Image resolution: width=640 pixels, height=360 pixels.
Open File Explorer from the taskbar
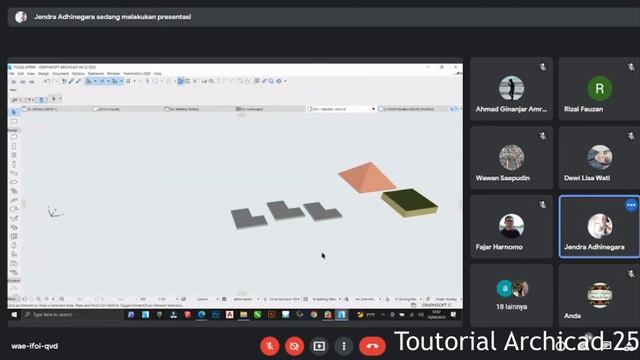(243, 315)
